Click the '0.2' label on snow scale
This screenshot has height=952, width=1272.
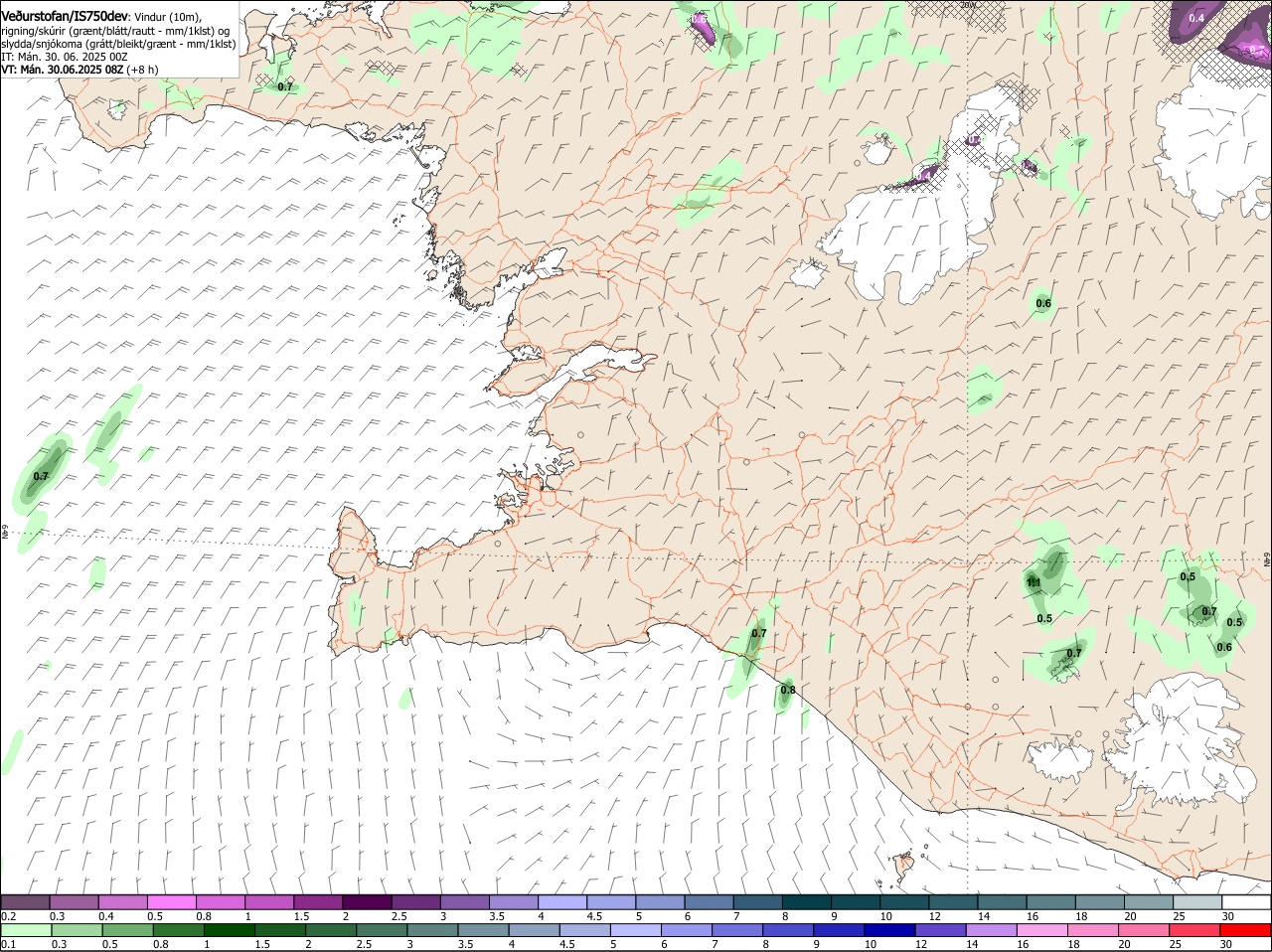point(9,916)
